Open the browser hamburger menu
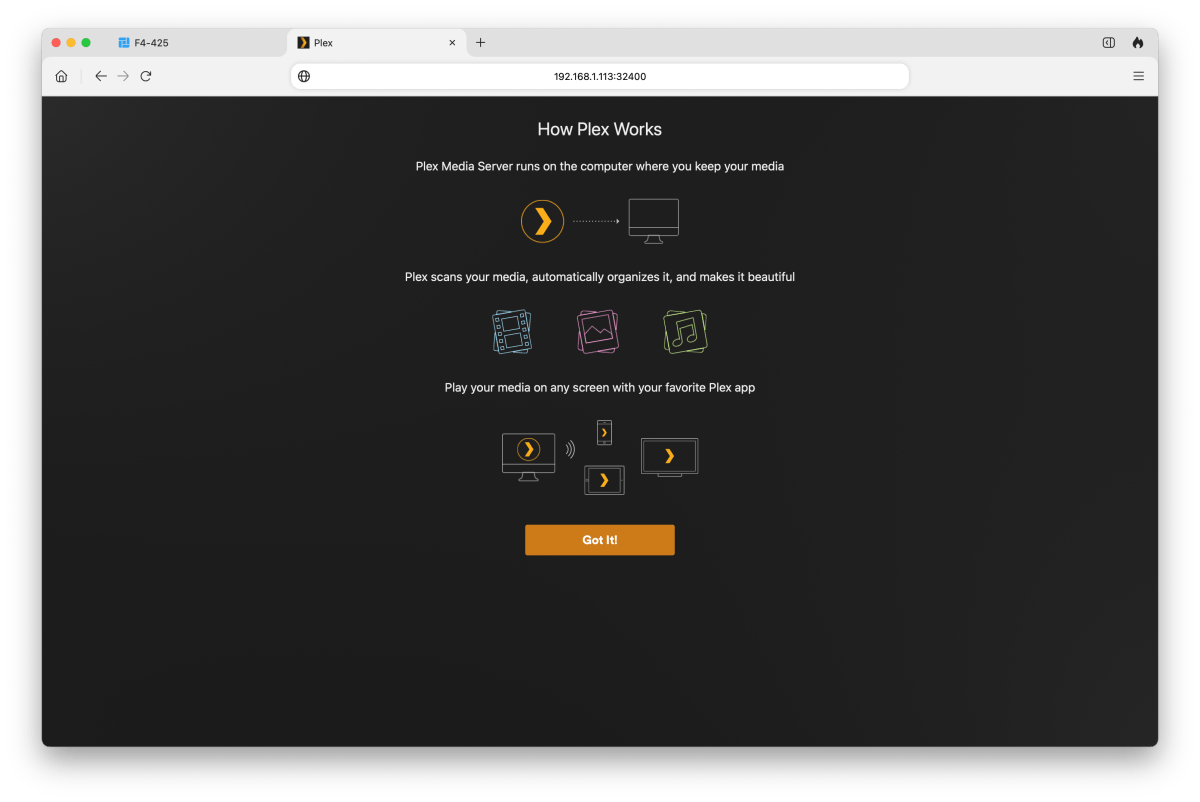 (1138, 76)
